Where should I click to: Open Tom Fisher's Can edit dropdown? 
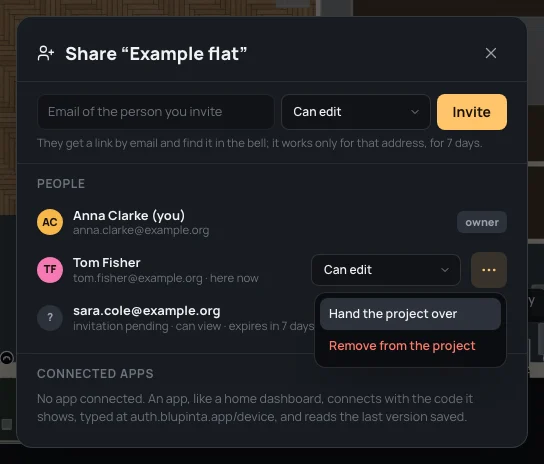(x=386, y=270)
